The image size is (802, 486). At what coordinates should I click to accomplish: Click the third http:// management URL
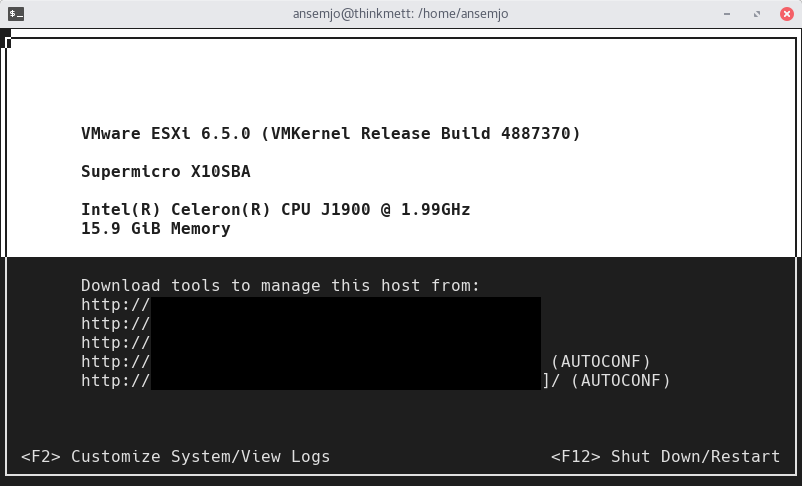[115, 342]
